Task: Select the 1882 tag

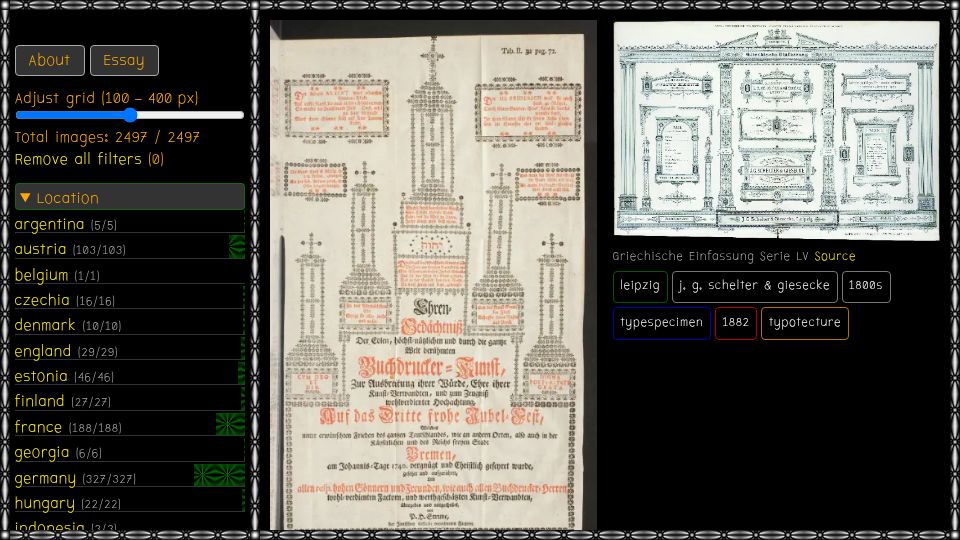Action: click(x=735, y=323)
